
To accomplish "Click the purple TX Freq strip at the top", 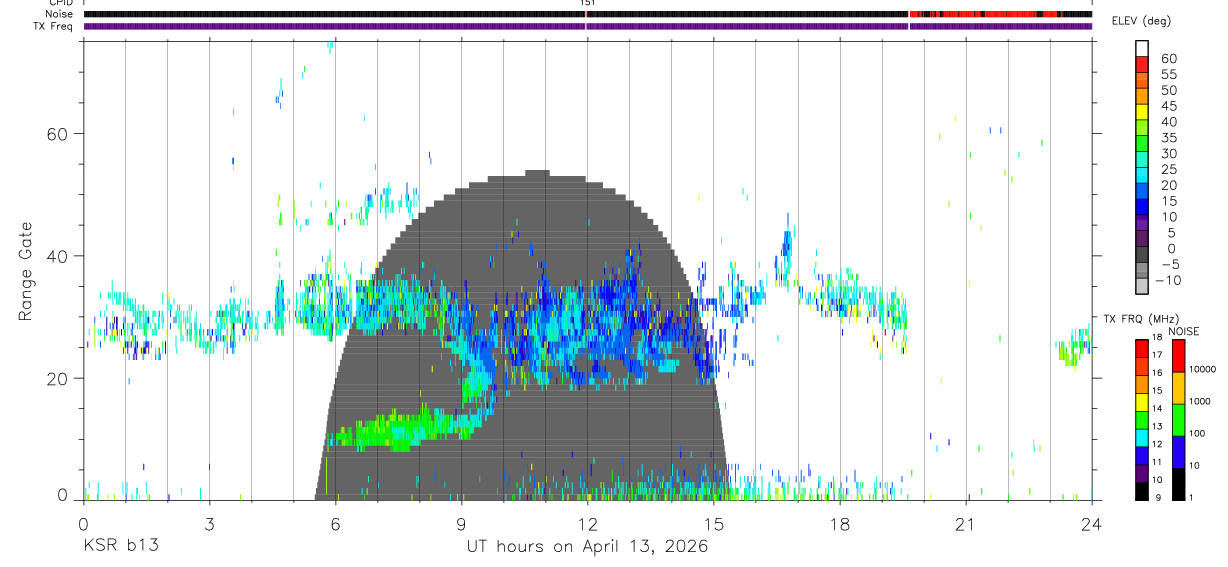I will click(x=587, y=26).
